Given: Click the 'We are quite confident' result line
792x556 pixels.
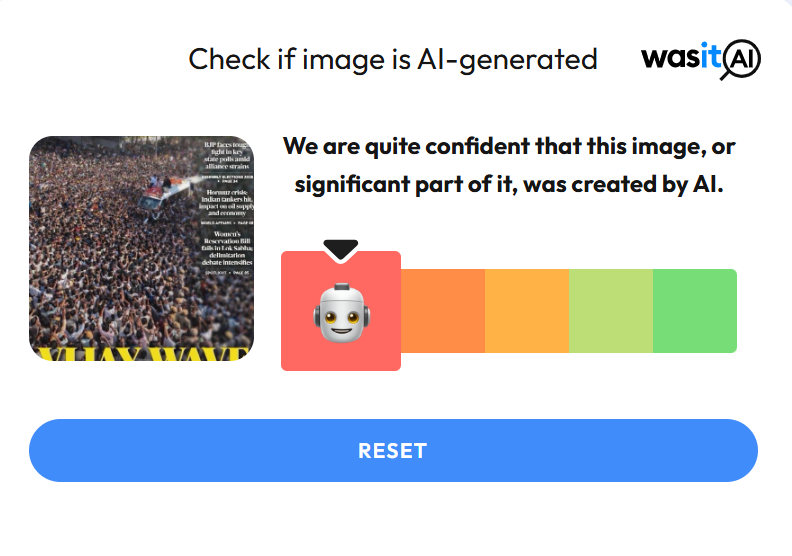Looking at the screenshot, I should tap(509, 146).
